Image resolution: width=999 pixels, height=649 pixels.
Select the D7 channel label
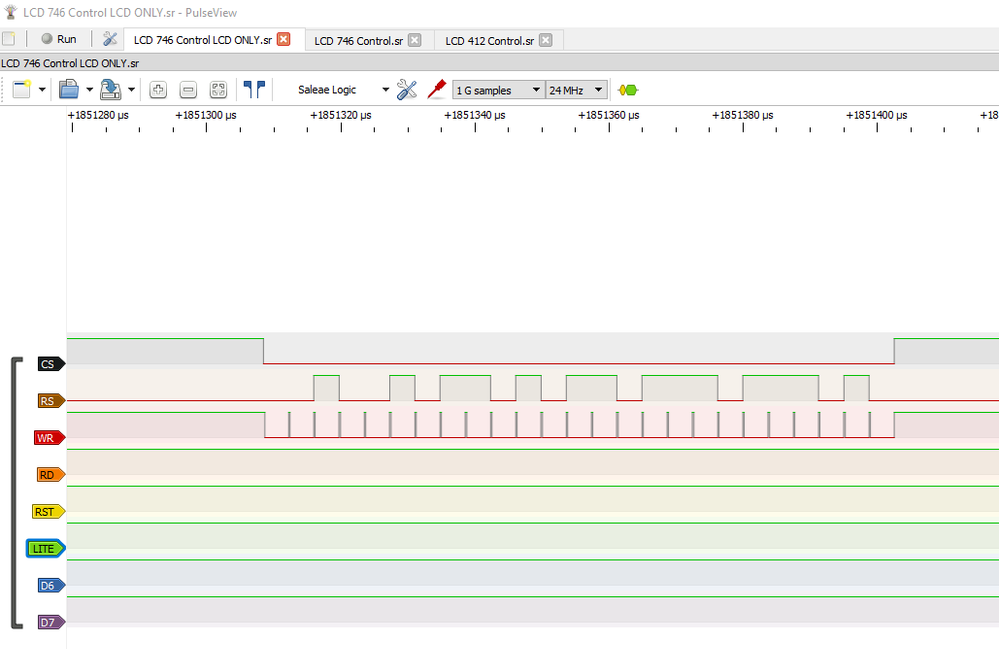(51, 622)
